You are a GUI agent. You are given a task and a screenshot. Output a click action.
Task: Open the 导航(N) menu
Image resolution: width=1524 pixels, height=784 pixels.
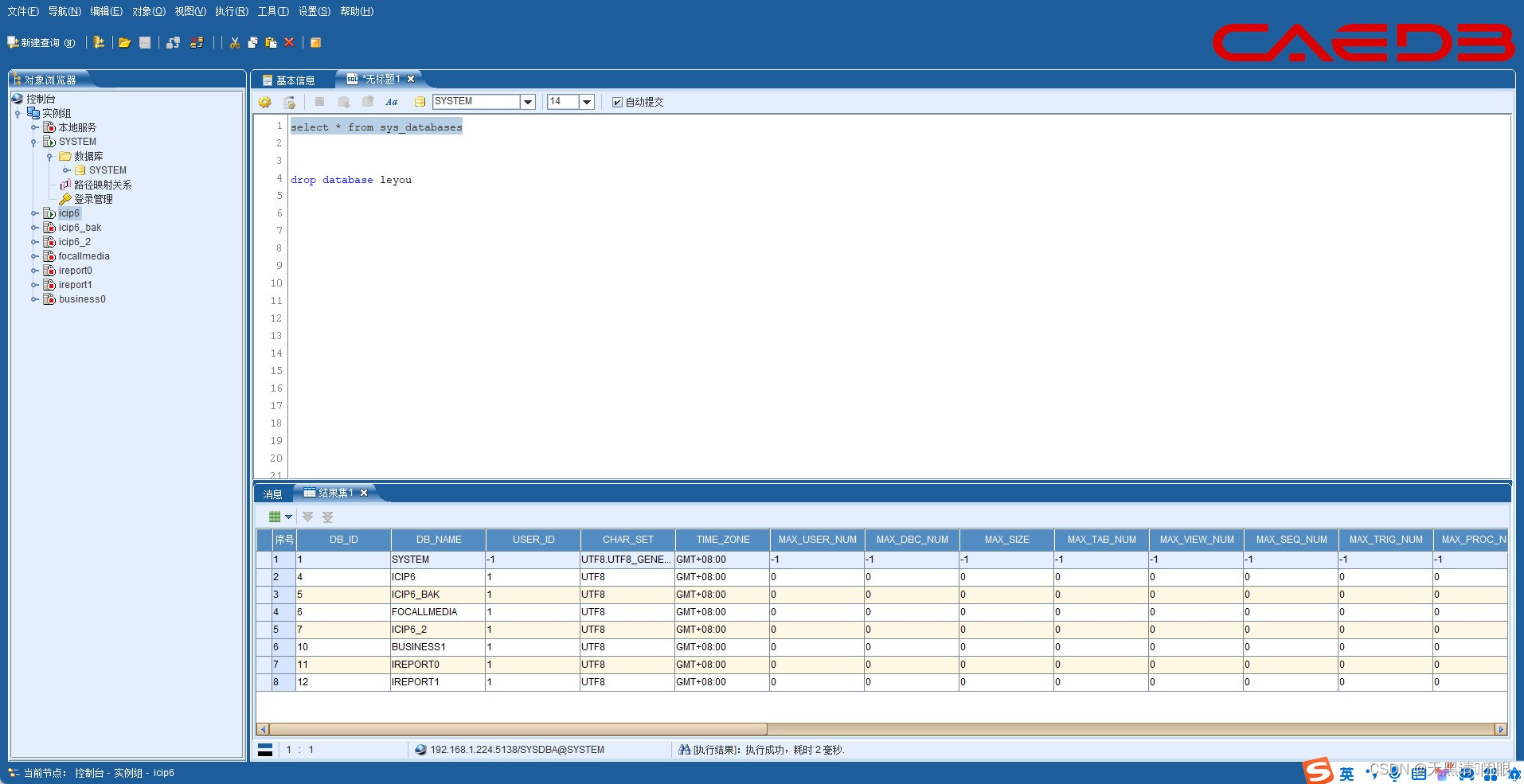tap(64, 11)
